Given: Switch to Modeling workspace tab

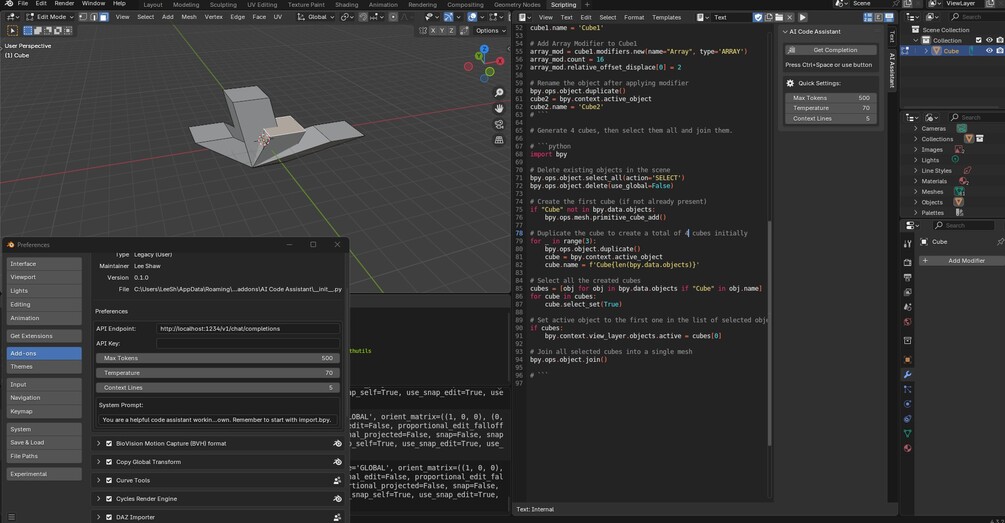Looking at the screenshot, I should coord(186,4).
